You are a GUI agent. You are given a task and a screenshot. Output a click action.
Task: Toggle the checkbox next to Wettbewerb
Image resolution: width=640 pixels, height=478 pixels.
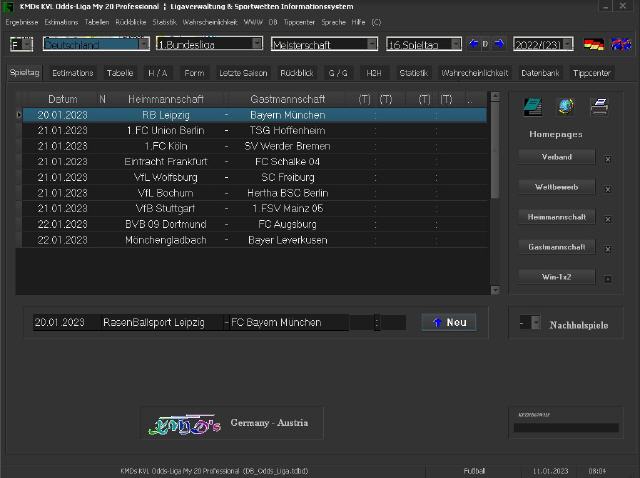click(608, 189)
